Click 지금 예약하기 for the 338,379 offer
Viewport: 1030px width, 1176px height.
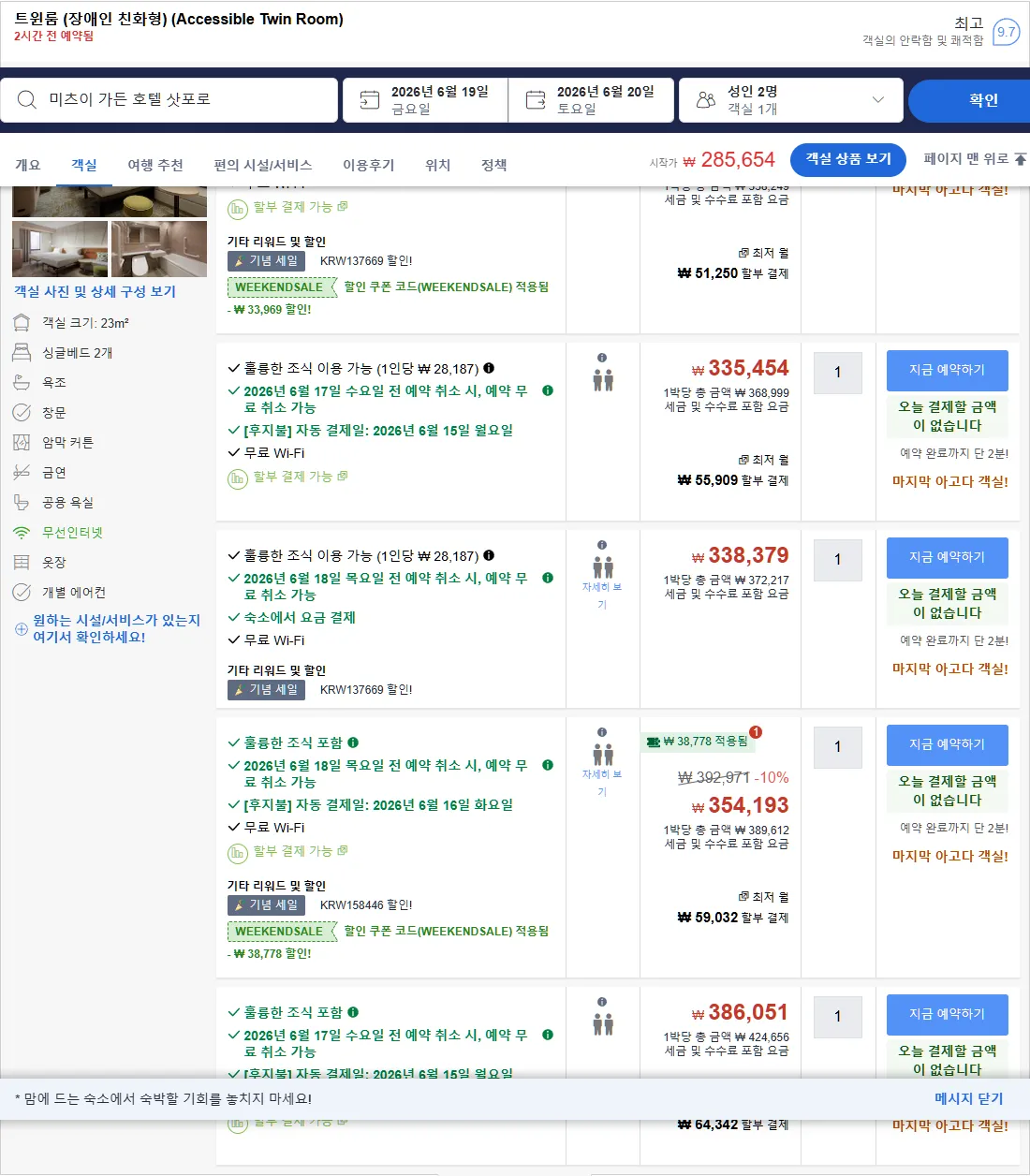click(x=948, y=557)
